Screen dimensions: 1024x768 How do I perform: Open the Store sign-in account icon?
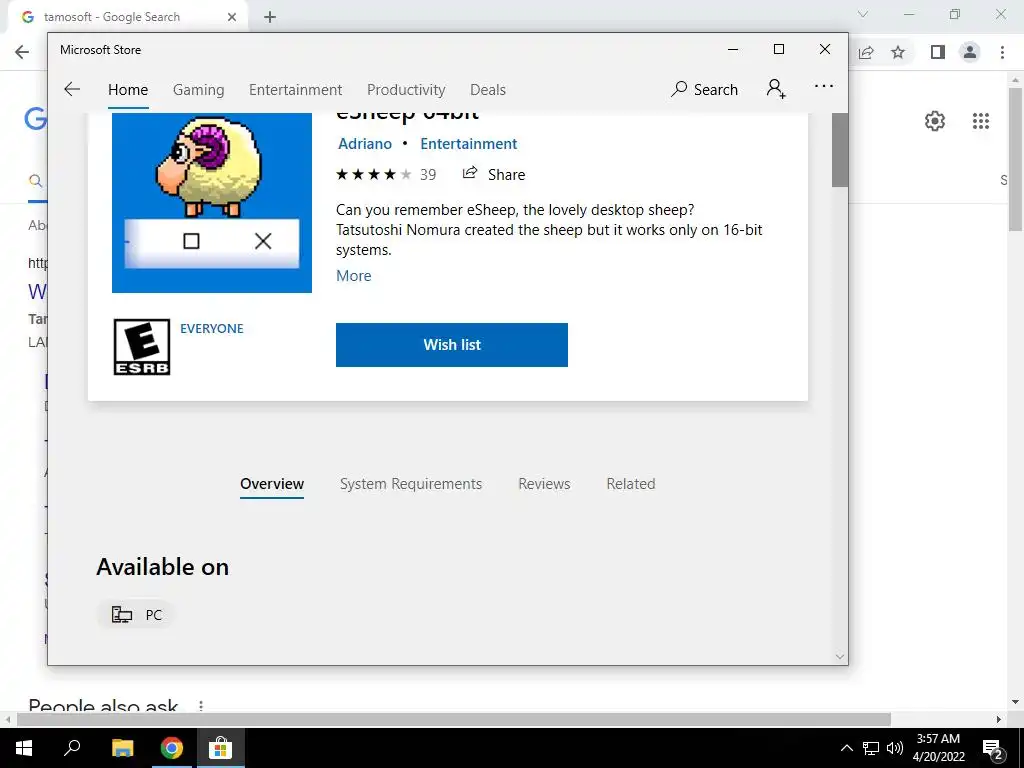(x=776, y=88)
